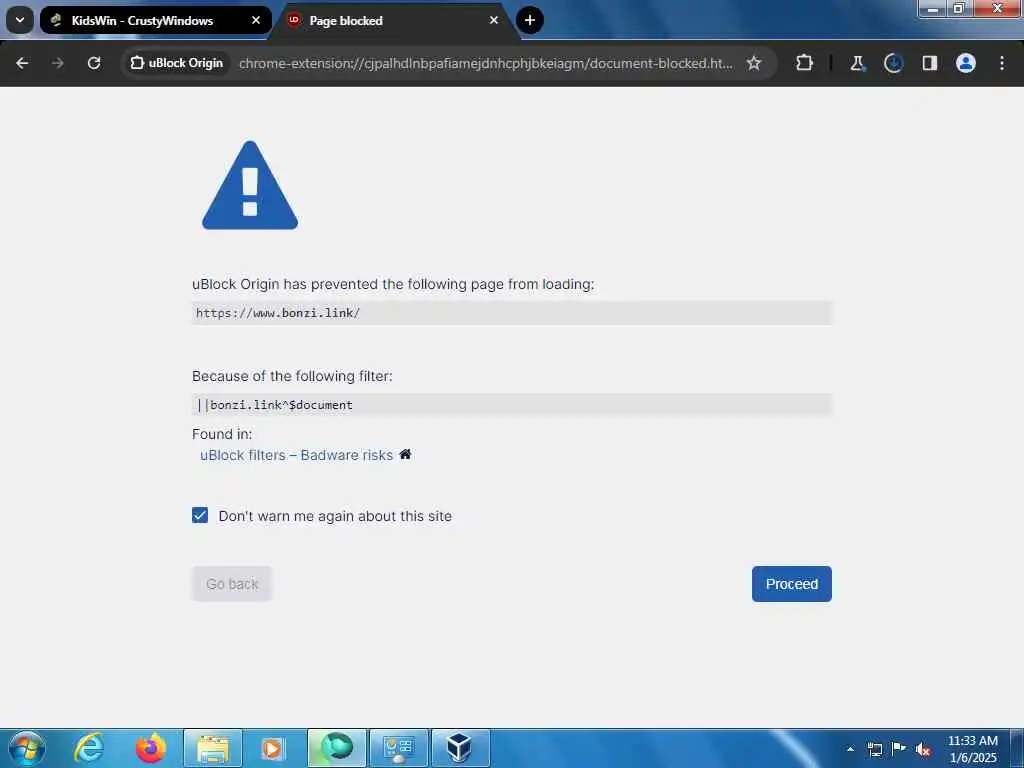Focus the address bar URL

[485, 63]
